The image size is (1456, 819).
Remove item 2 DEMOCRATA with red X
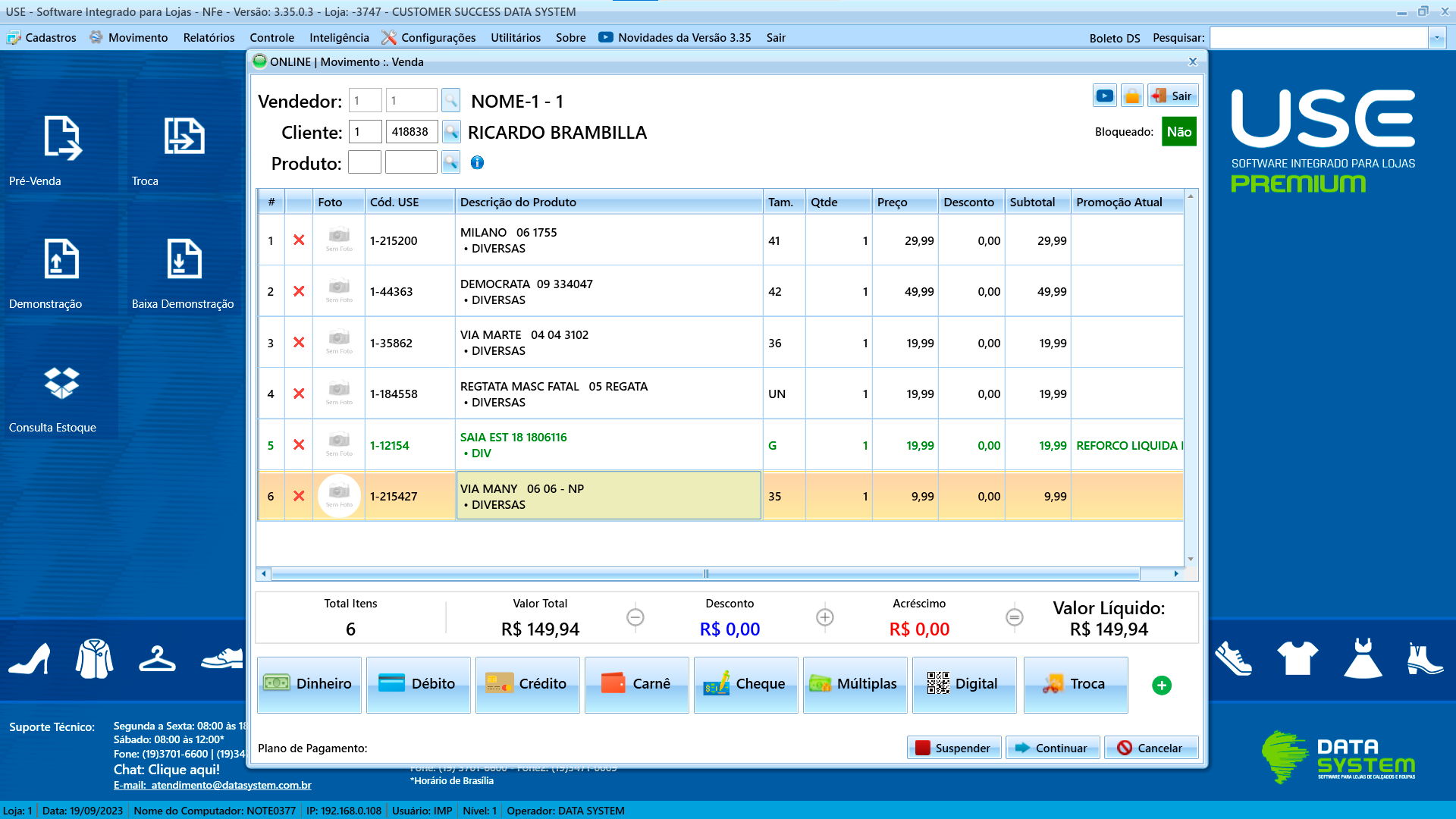pyautogui.click(x=299, y=291)
